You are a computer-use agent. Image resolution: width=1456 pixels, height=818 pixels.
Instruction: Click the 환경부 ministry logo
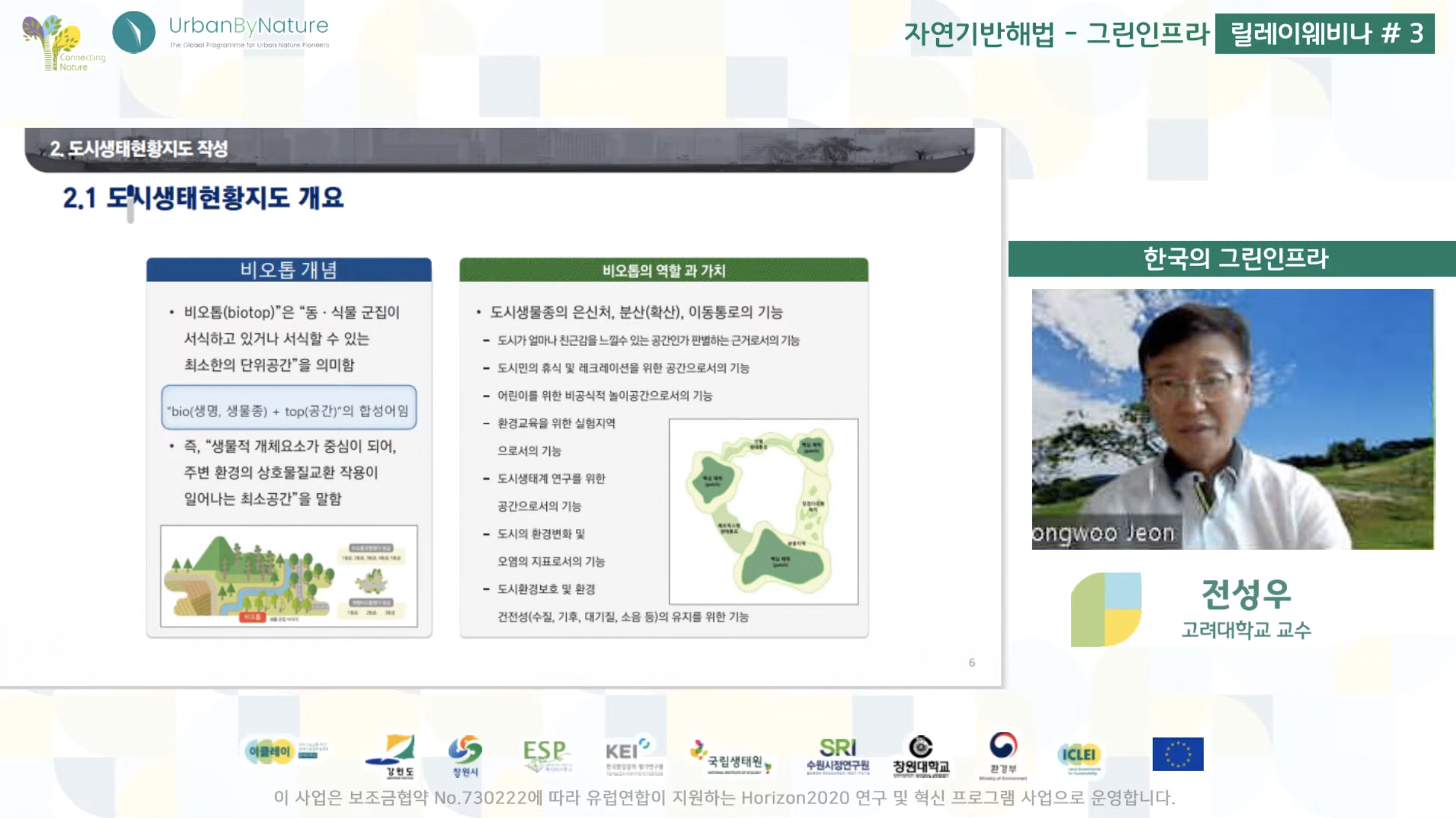[x=1003, y=754]
